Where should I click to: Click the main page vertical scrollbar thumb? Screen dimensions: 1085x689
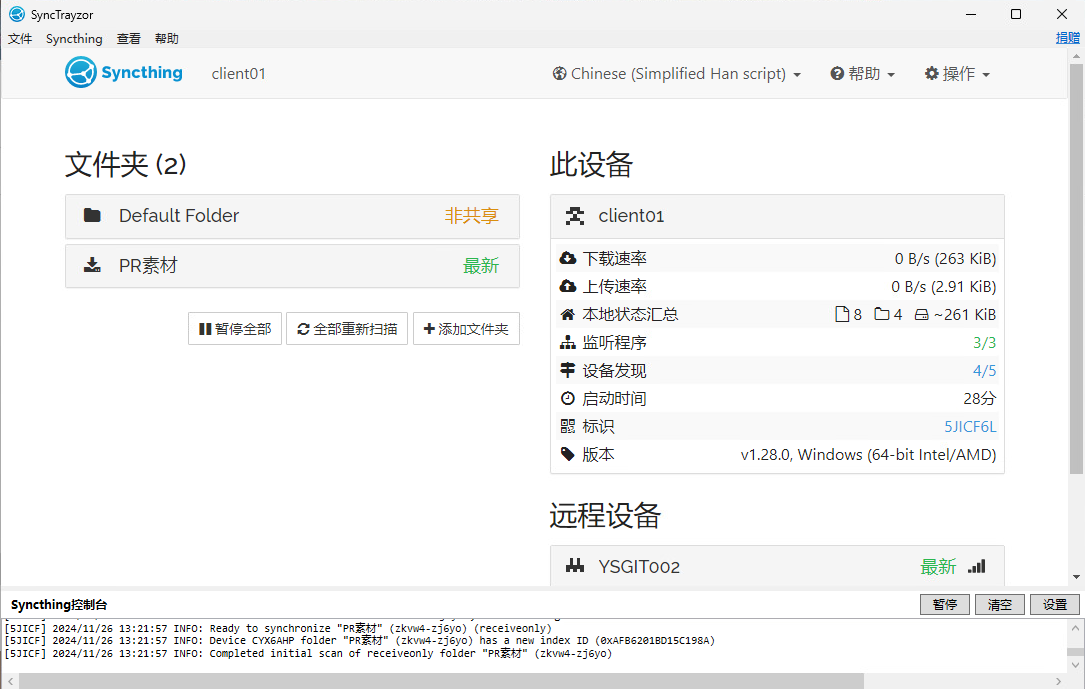1076,268
